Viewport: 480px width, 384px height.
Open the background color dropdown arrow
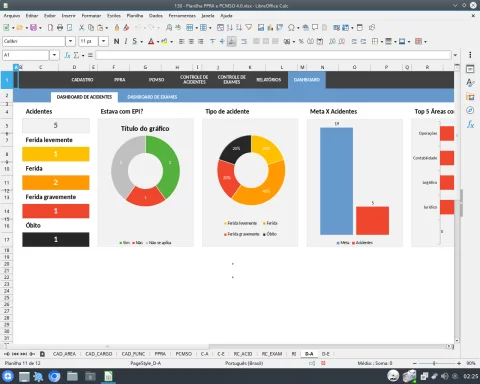point(171,42)
